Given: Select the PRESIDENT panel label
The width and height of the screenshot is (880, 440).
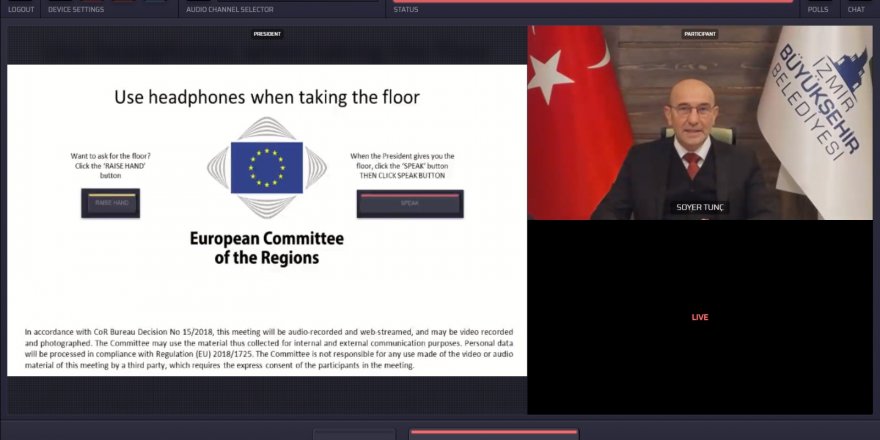Looking at the screenshot, I should click(267, 34).
